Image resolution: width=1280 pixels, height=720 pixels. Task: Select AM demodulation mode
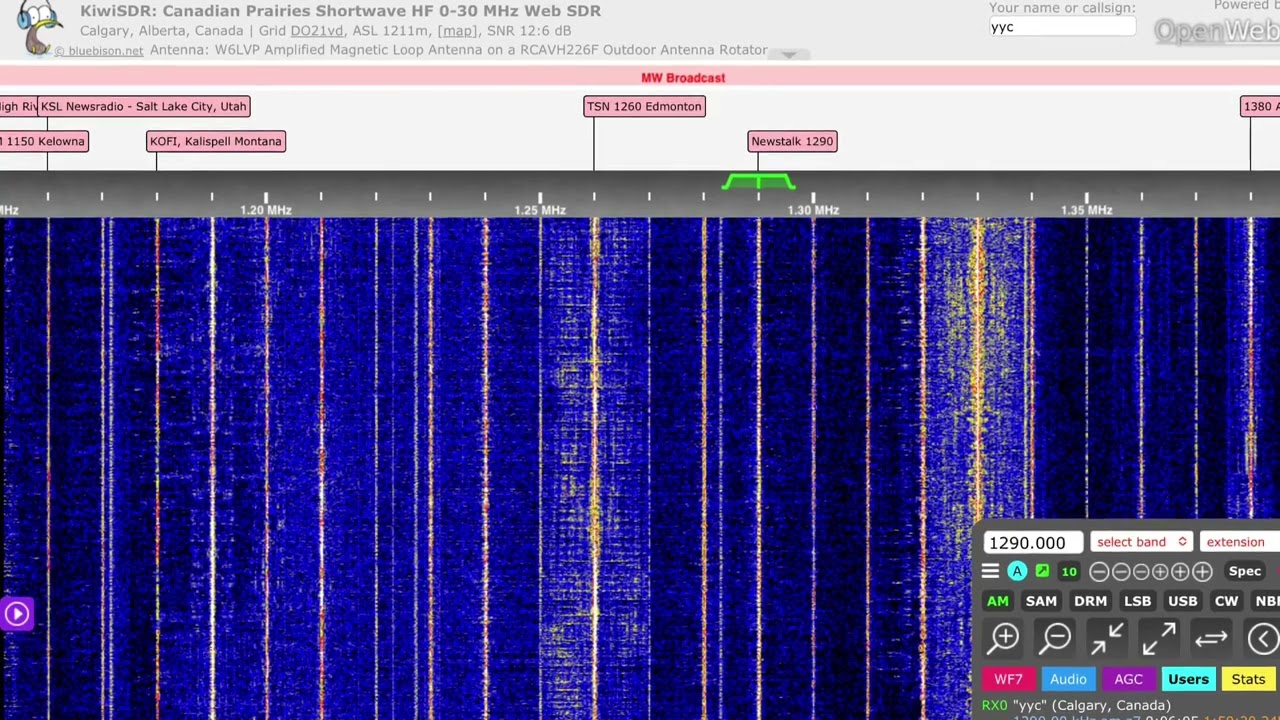(998, 601)
